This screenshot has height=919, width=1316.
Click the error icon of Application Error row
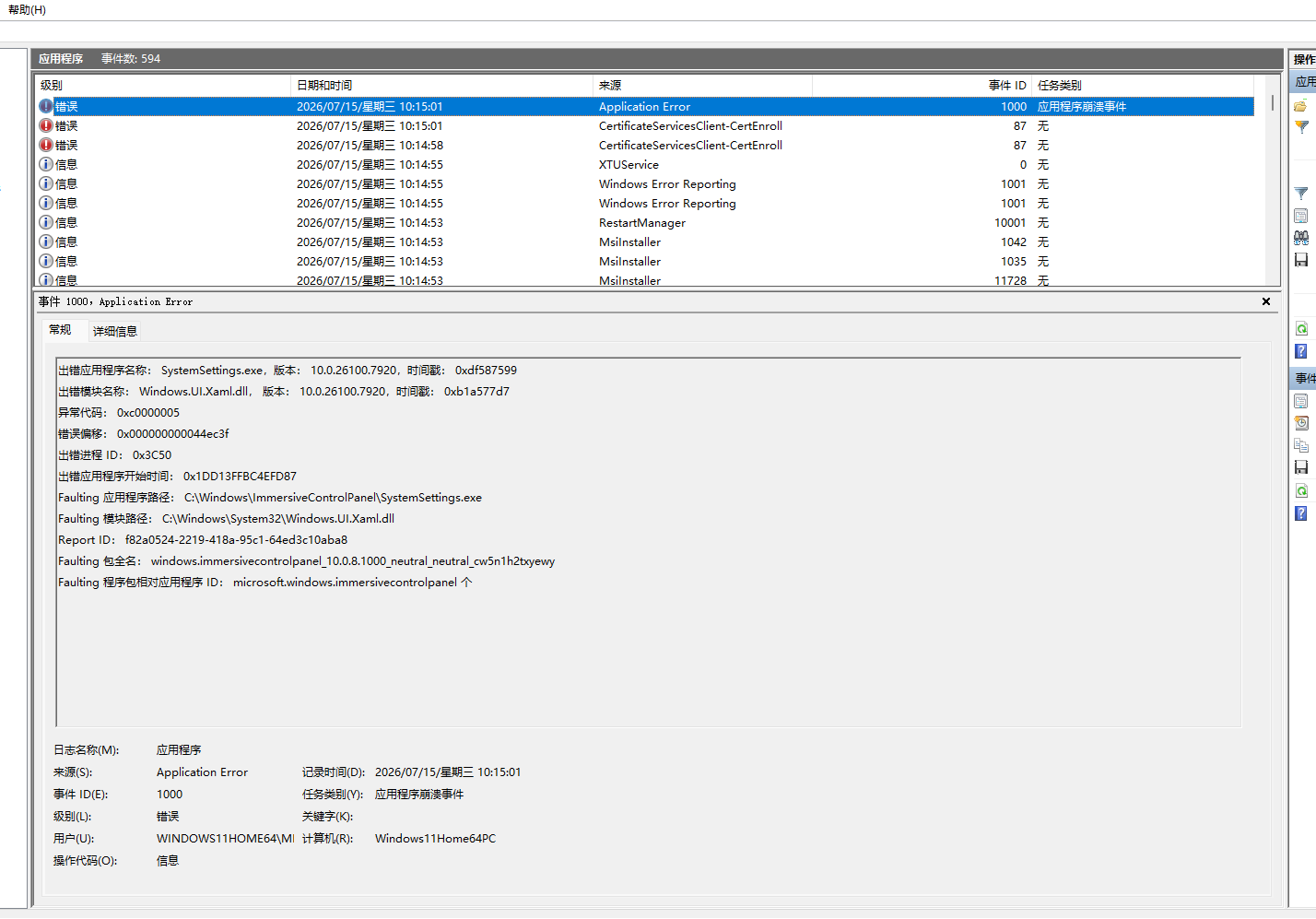coord(46,106)
